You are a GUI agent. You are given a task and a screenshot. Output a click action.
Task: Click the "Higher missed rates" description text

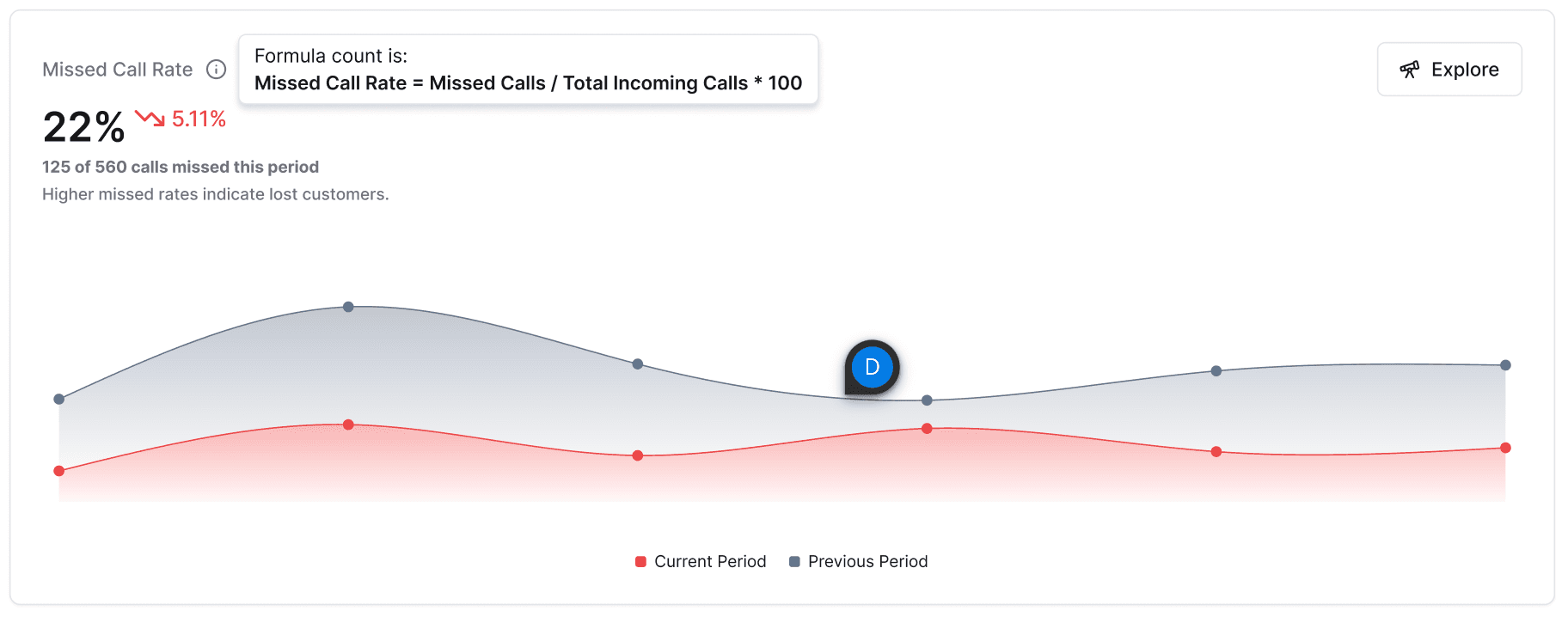tap(216, 194)
